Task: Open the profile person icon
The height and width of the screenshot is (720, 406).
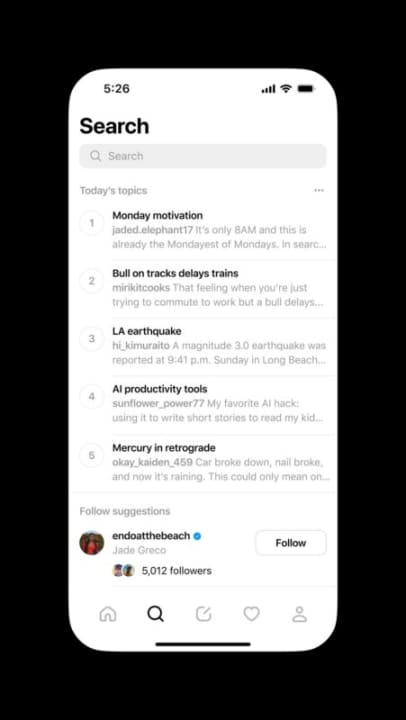Action: (299, 614)
